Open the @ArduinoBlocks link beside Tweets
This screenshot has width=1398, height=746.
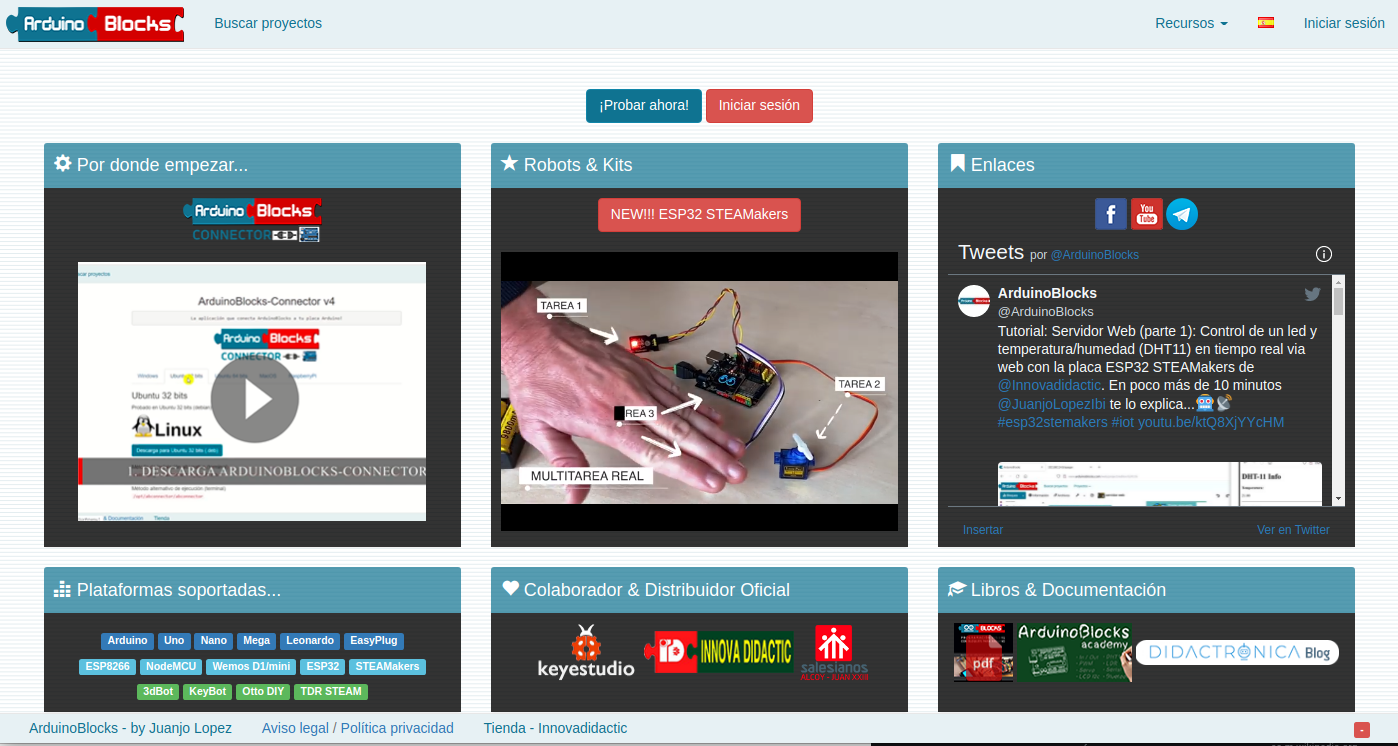pyautogui.click(x=1094, y=255)
